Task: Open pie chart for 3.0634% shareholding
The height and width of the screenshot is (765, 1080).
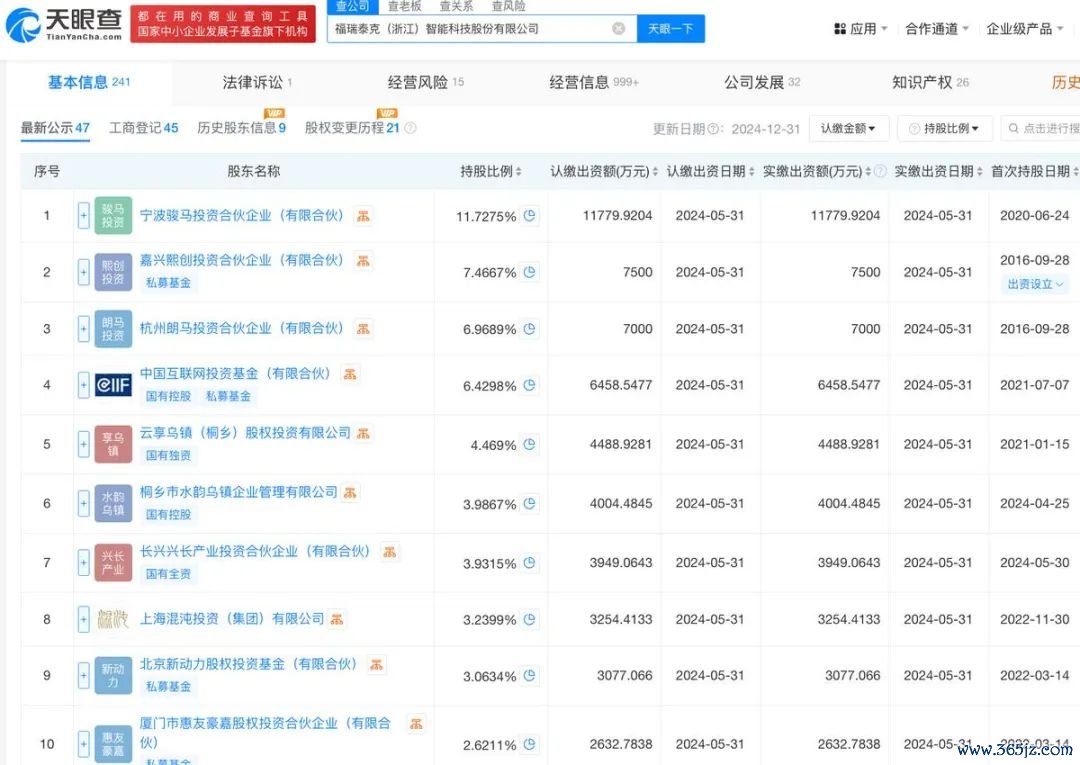Action: click(529, 675)
